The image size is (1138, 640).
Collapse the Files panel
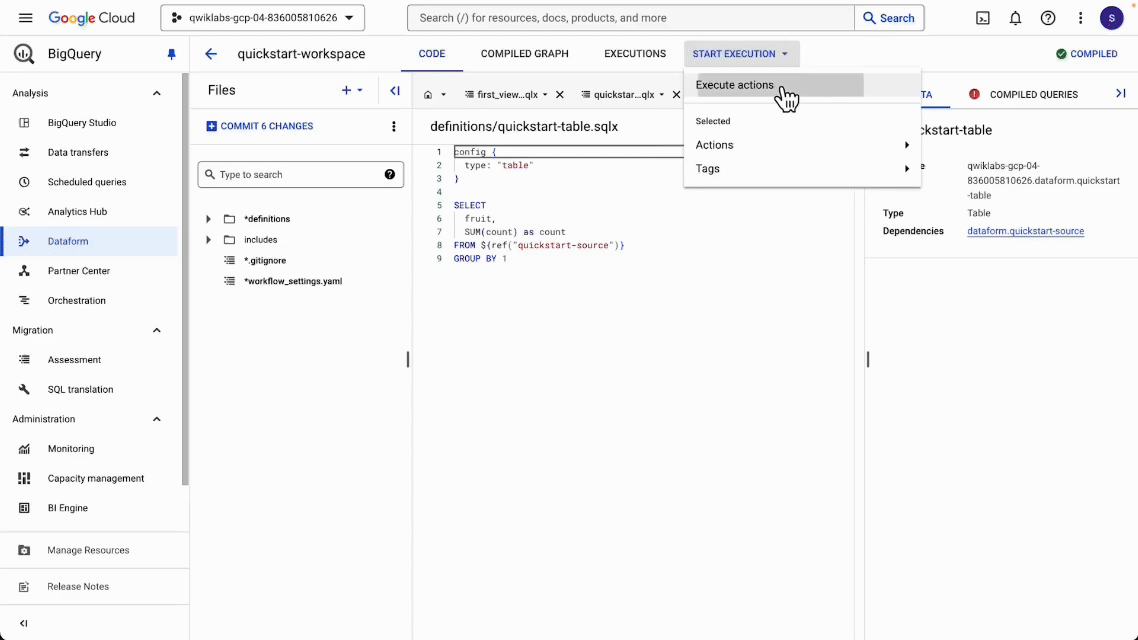(395, 91)
